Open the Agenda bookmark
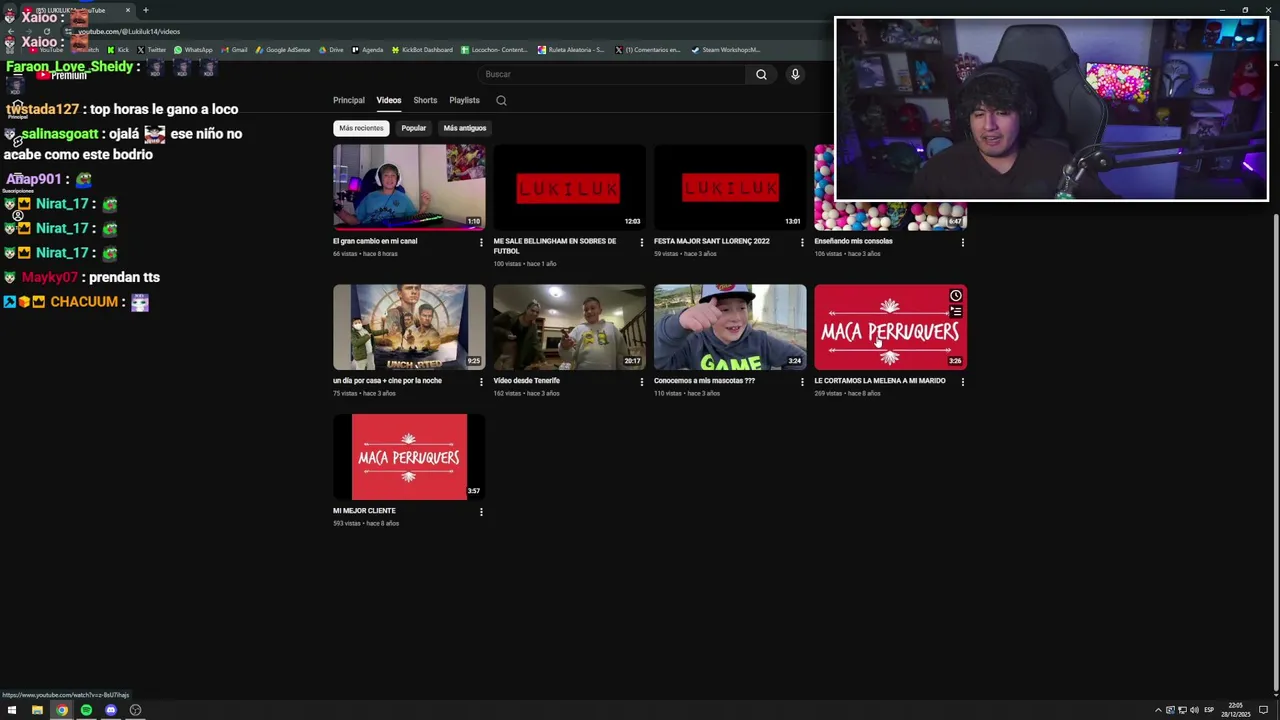This screenshot has height=720, width=1280. coord(367,50)
